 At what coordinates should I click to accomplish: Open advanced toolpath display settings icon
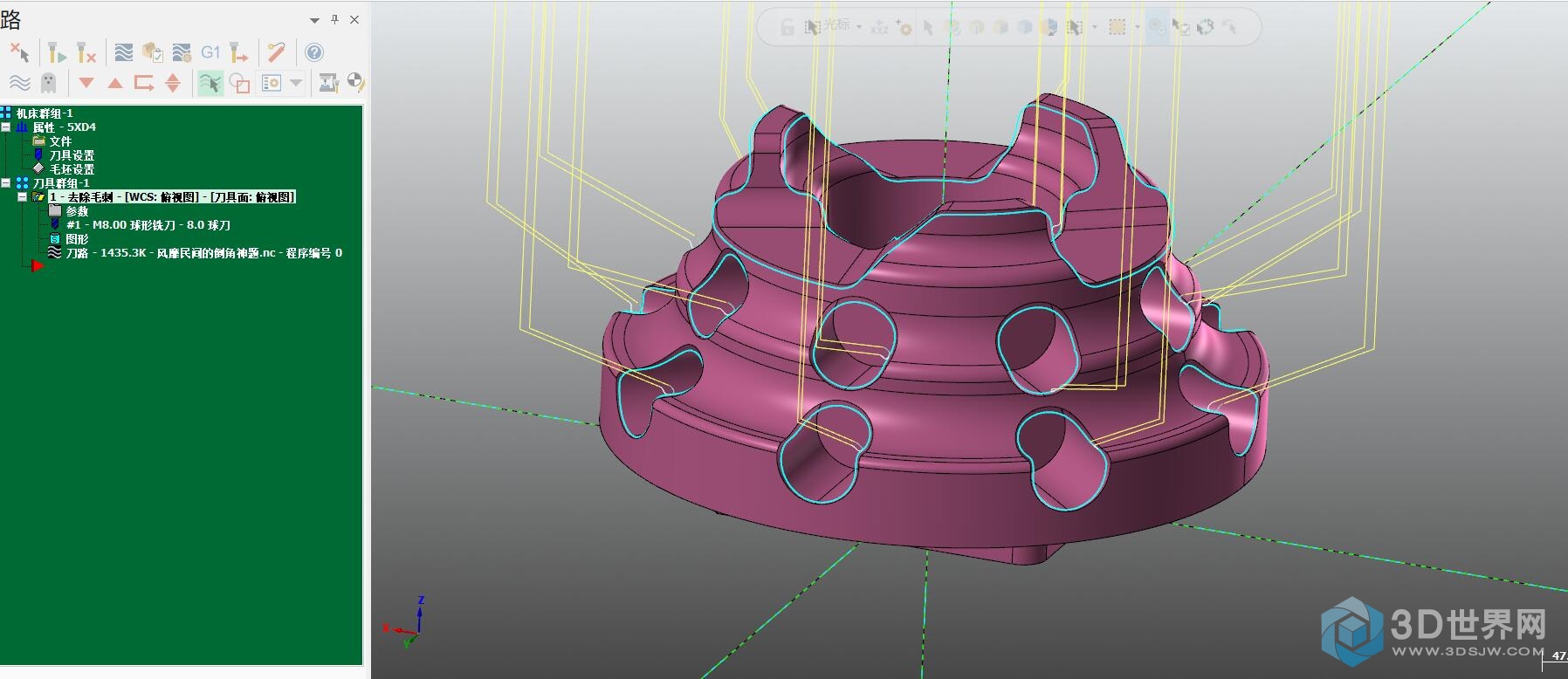(272, 83)
